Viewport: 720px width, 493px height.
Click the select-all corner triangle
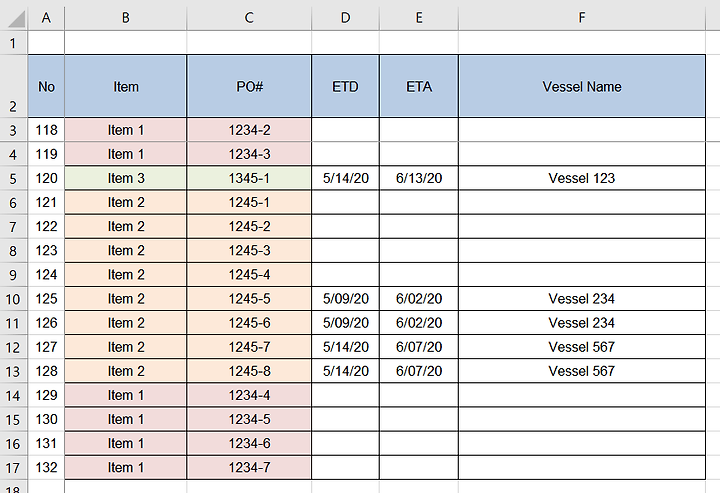[14, 18]
